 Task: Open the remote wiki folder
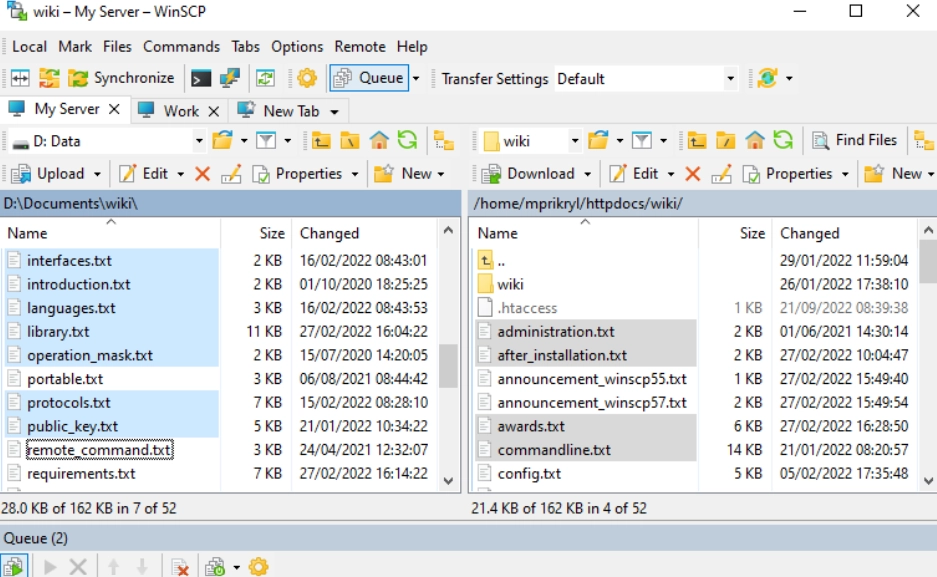[x=510, y=284]
